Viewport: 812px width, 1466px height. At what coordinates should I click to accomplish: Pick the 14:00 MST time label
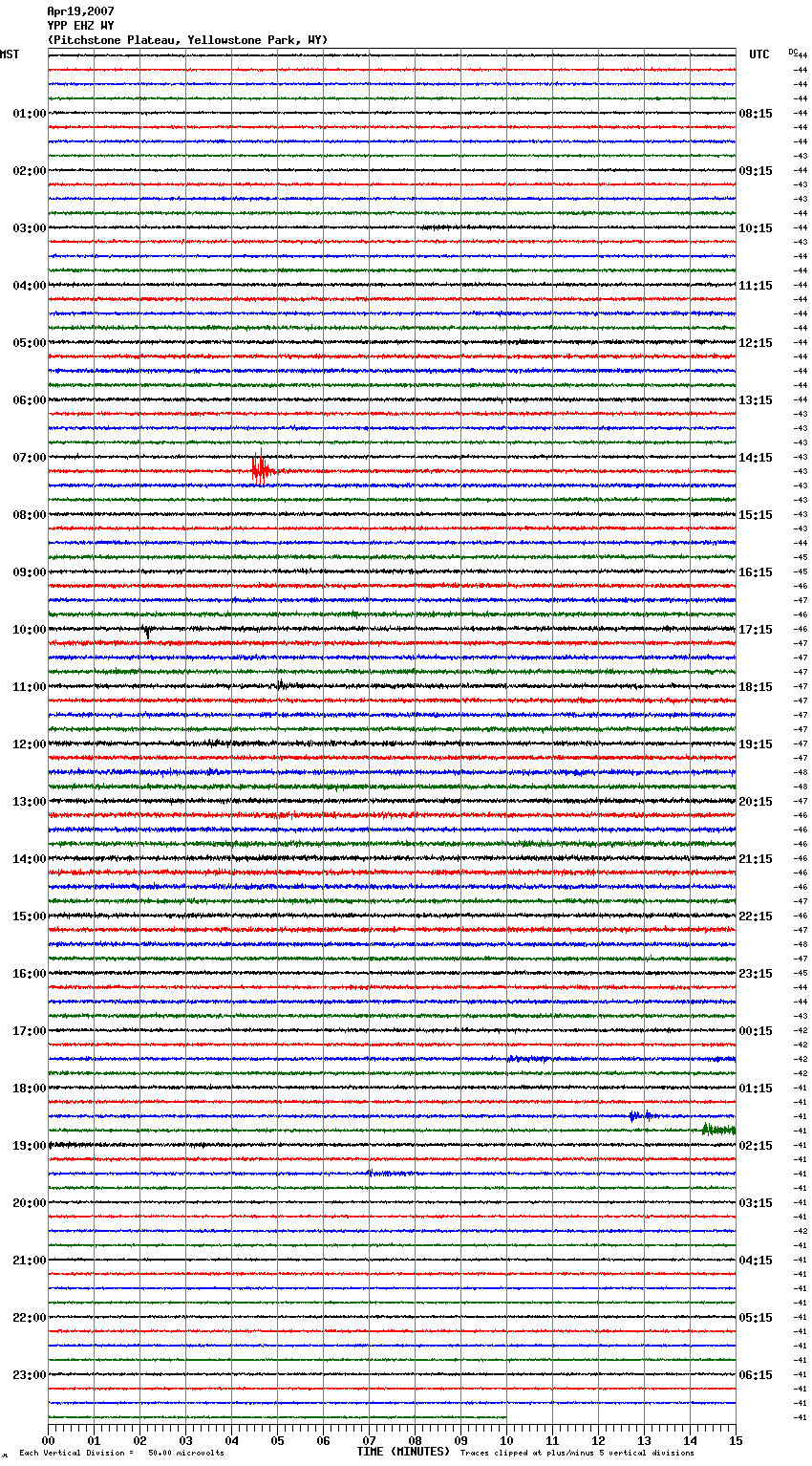(30, 859)
